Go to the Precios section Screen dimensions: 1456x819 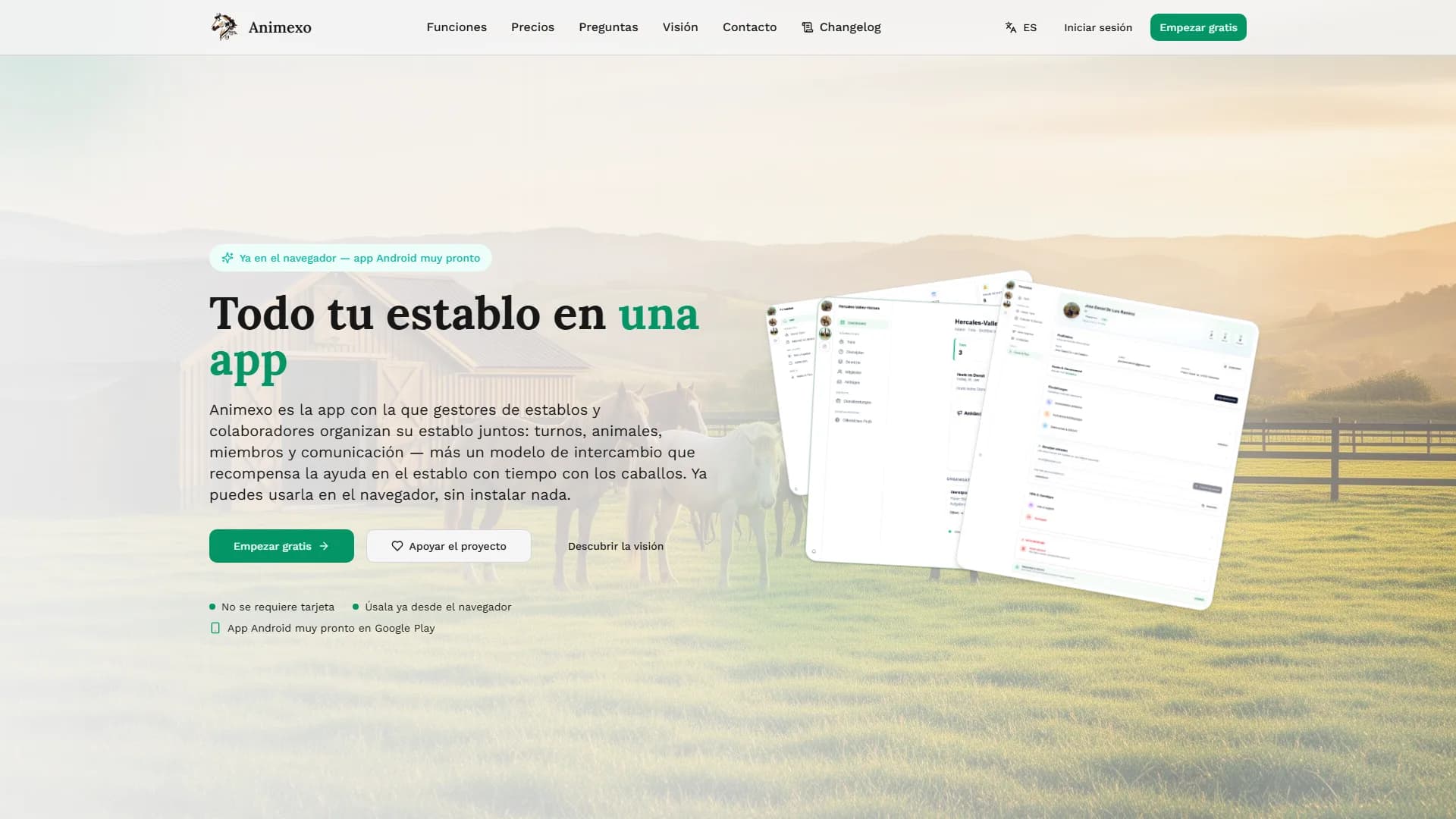pos(532,27)
